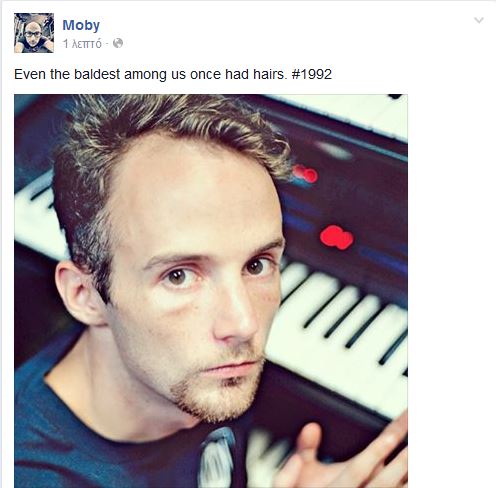Viewport: 496px width, 488px height.
Task: Visit the Moby page name link
Action: point(81,25)
